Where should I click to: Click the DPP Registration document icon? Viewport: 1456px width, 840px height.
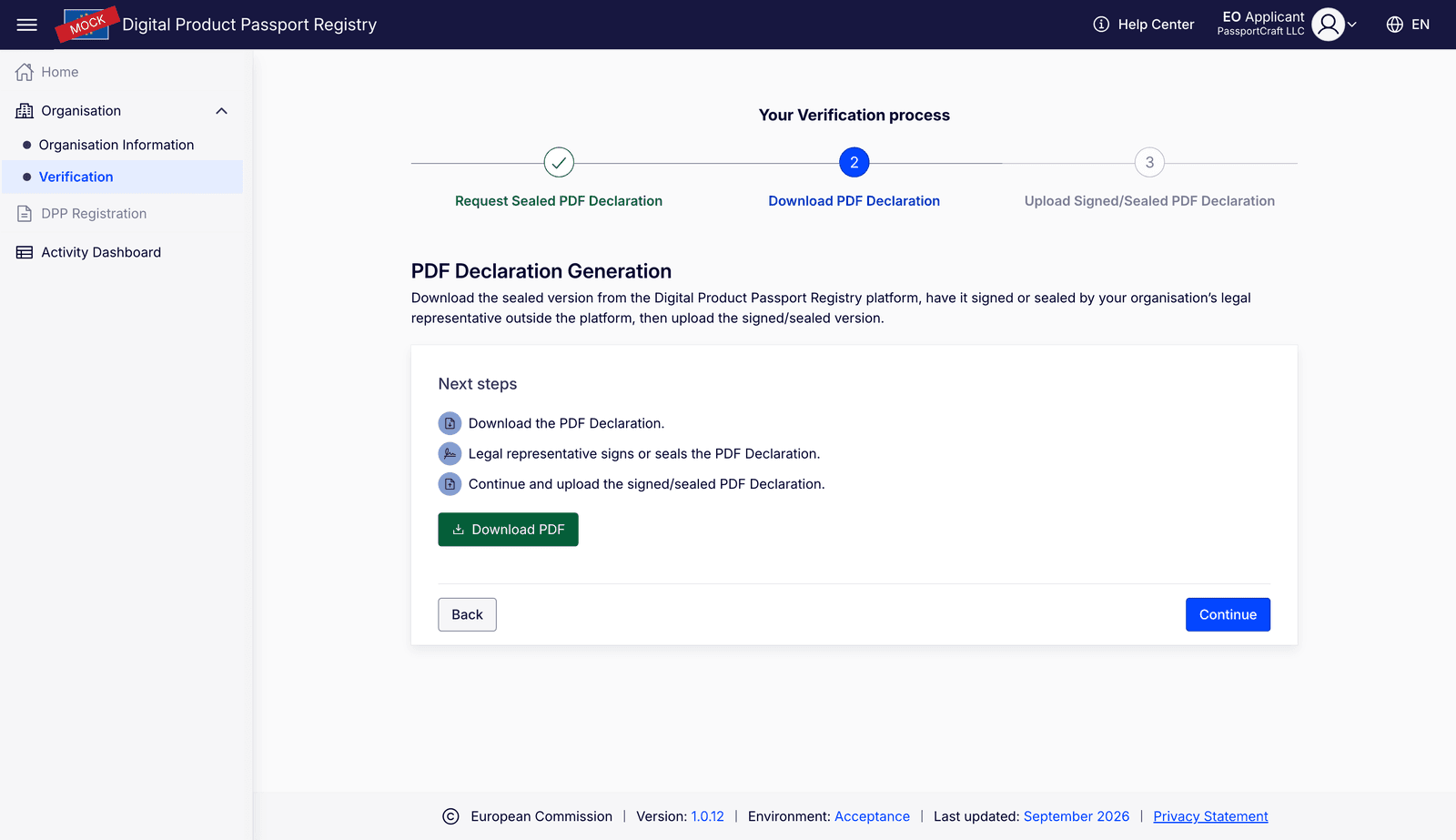tap(25, 214)
